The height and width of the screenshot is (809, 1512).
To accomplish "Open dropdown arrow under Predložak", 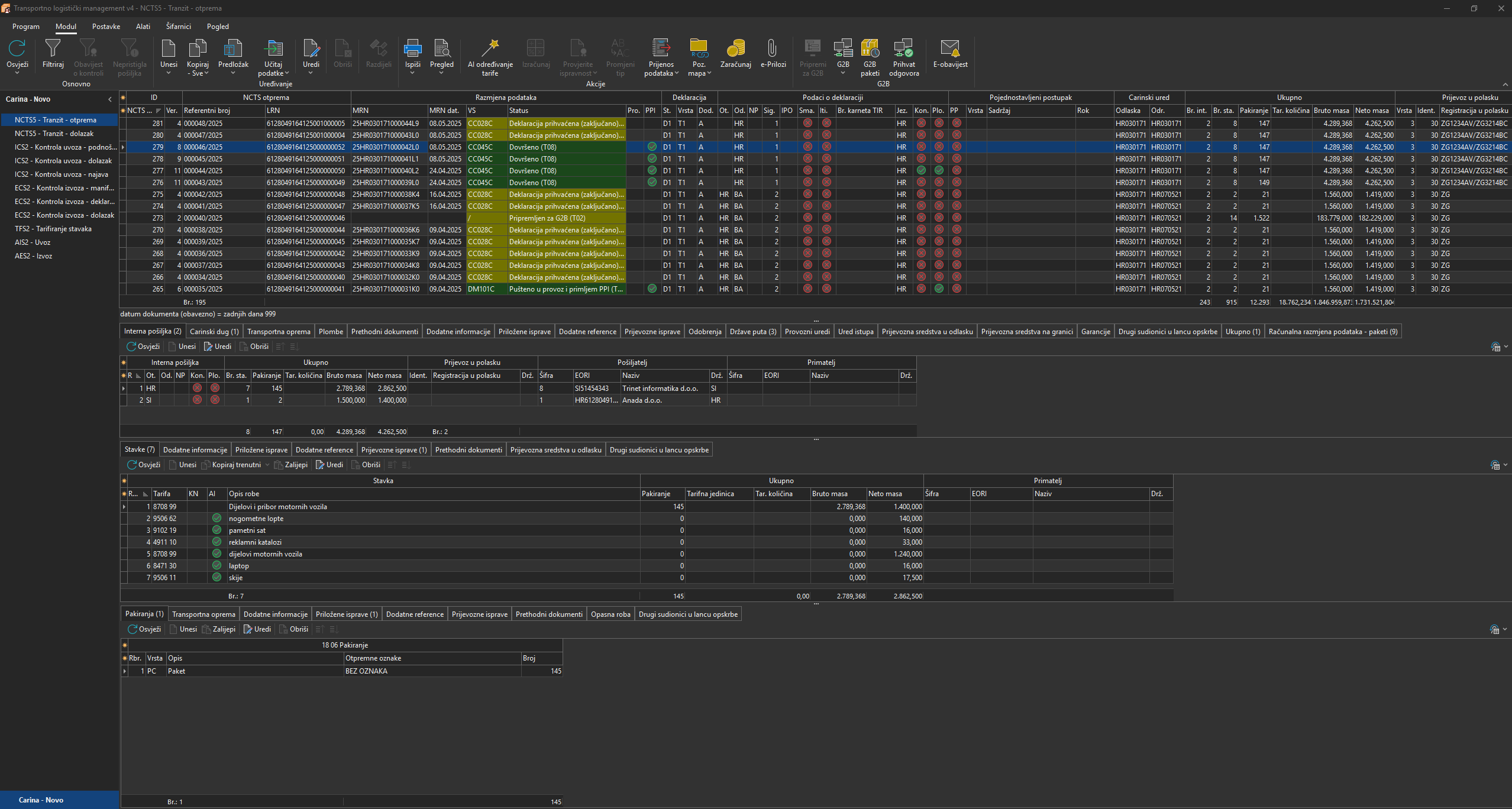I will coord(233,73).
